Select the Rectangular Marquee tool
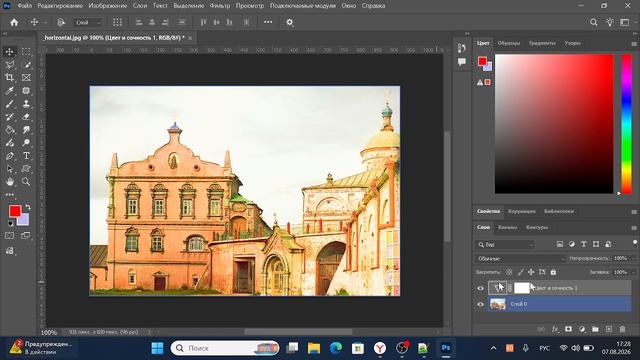The image size is (640, 360). pyautogui.click(x=26, y=52)
